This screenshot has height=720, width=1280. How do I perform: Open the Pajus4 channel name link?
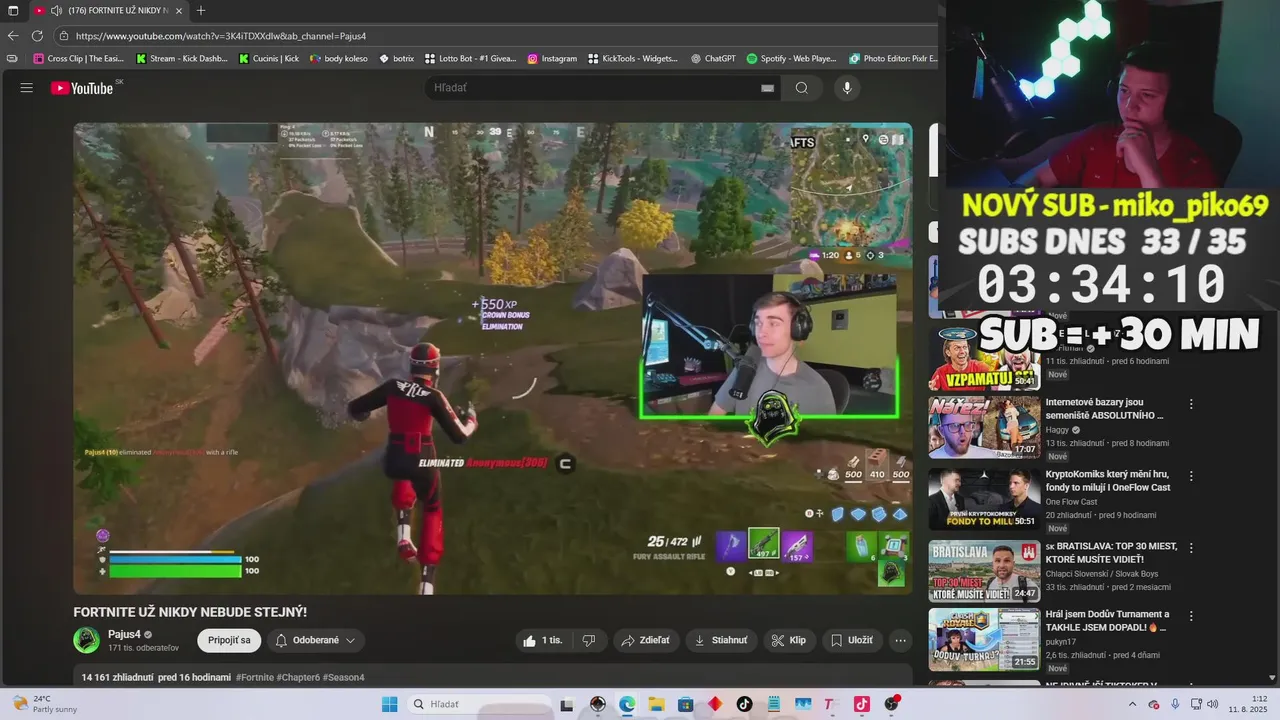click(x=124, y=634)
